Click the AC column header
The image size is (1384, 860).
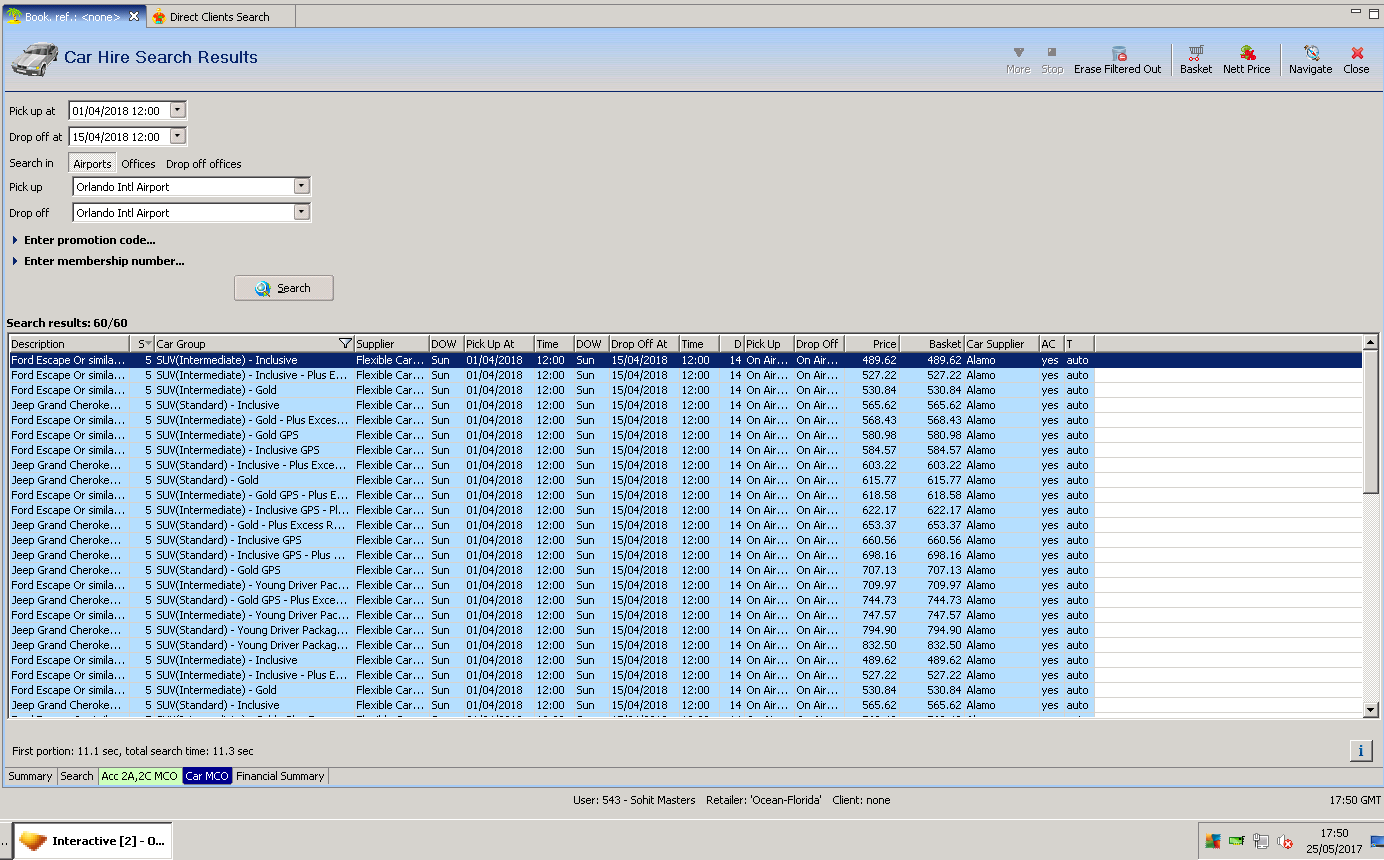click(1051, 344)
